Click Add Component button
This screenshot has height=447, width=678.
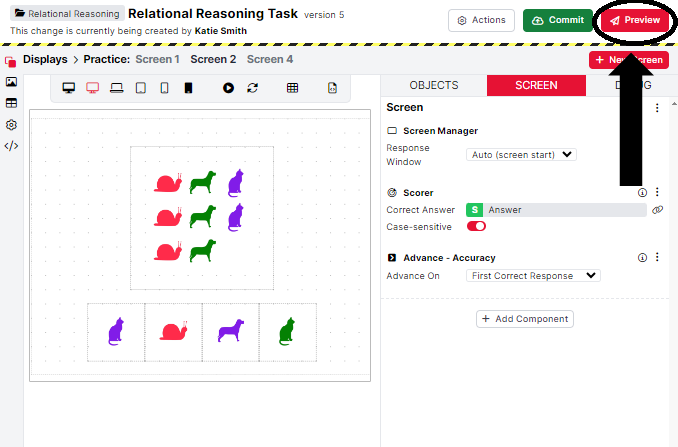(525, 319)
